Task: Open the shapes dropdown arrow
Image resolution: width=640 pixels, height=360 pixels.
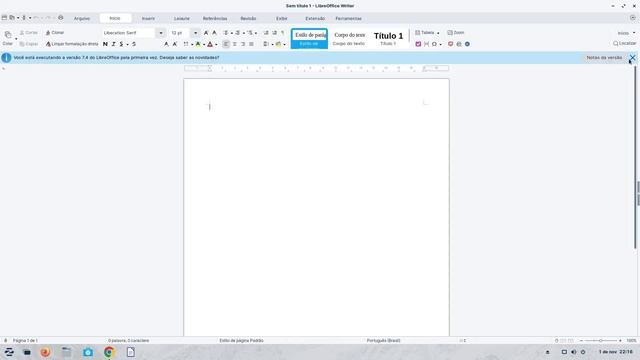Action: (440, 44)
